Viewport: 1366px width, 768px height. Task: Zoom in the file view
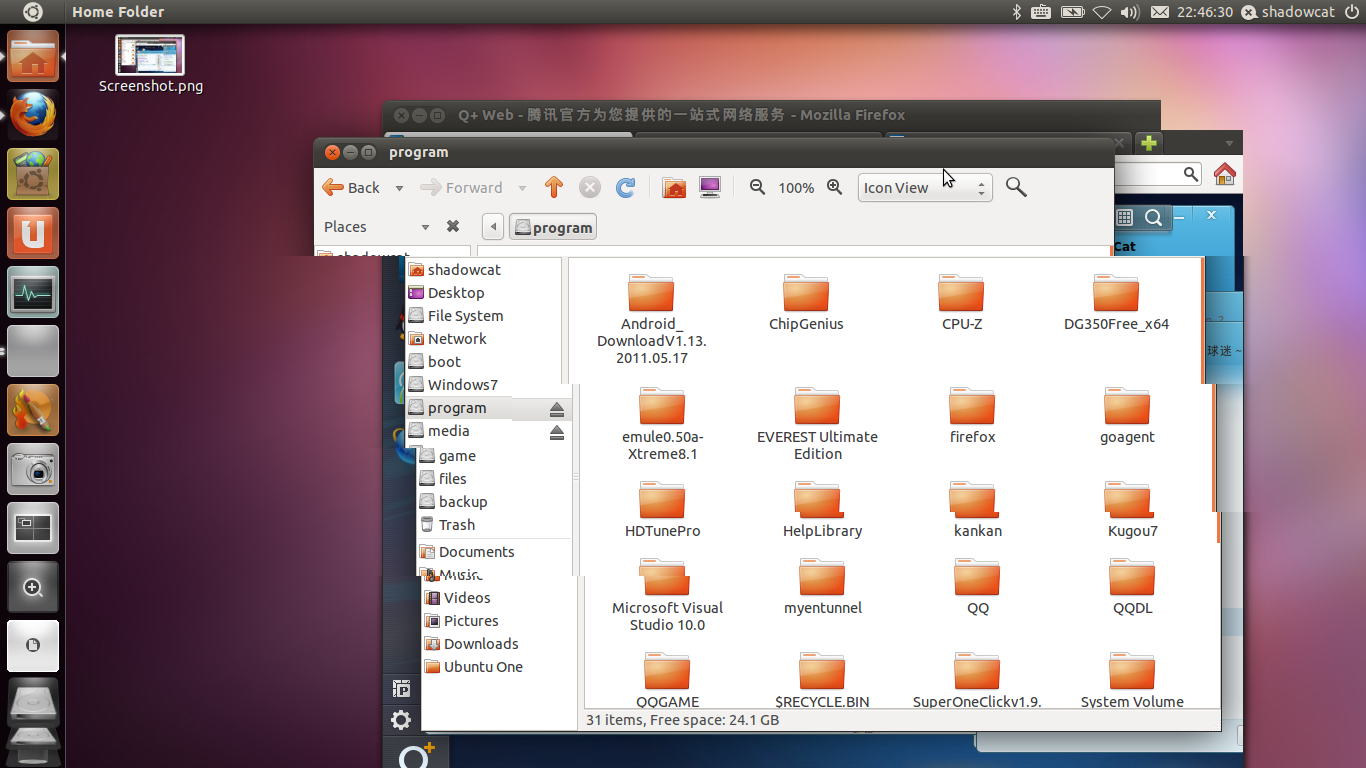(834, 187)
